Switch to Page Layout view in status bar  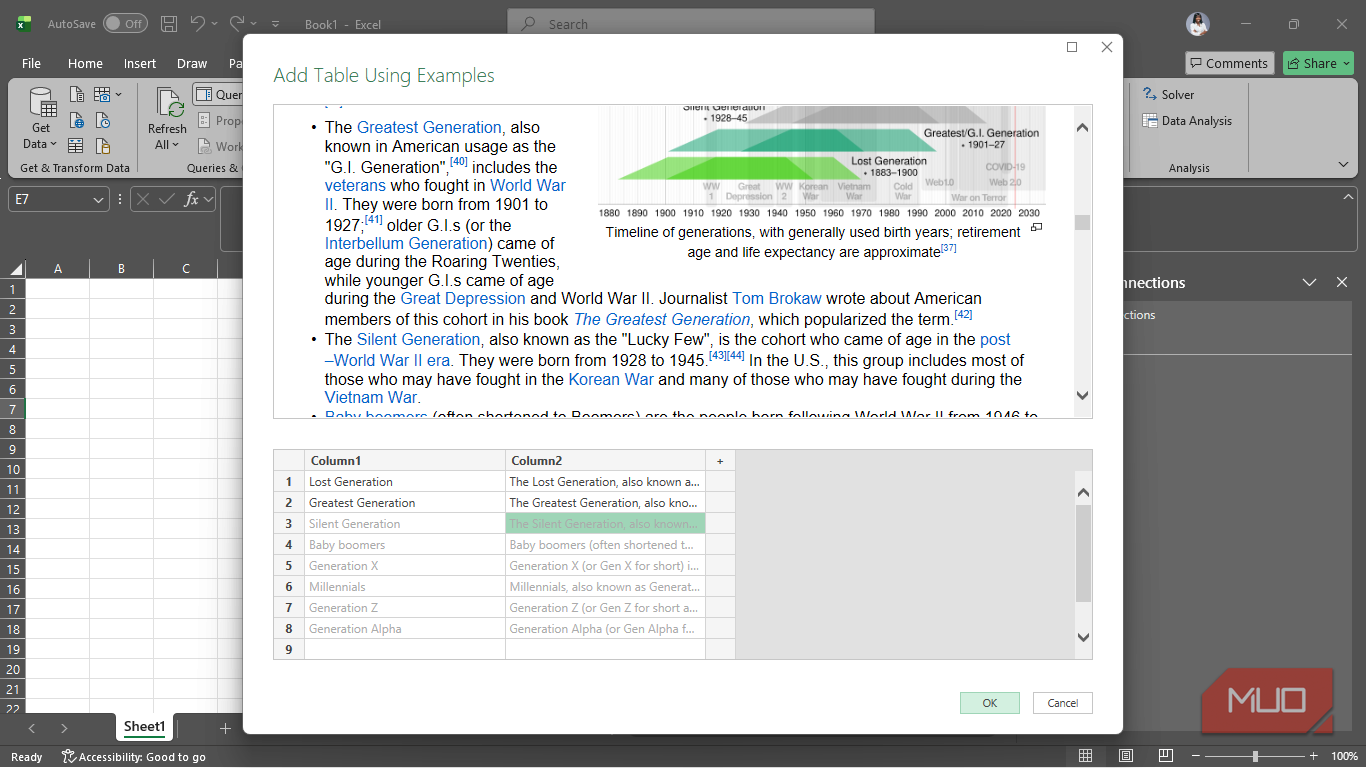(x=1126, y=756)
